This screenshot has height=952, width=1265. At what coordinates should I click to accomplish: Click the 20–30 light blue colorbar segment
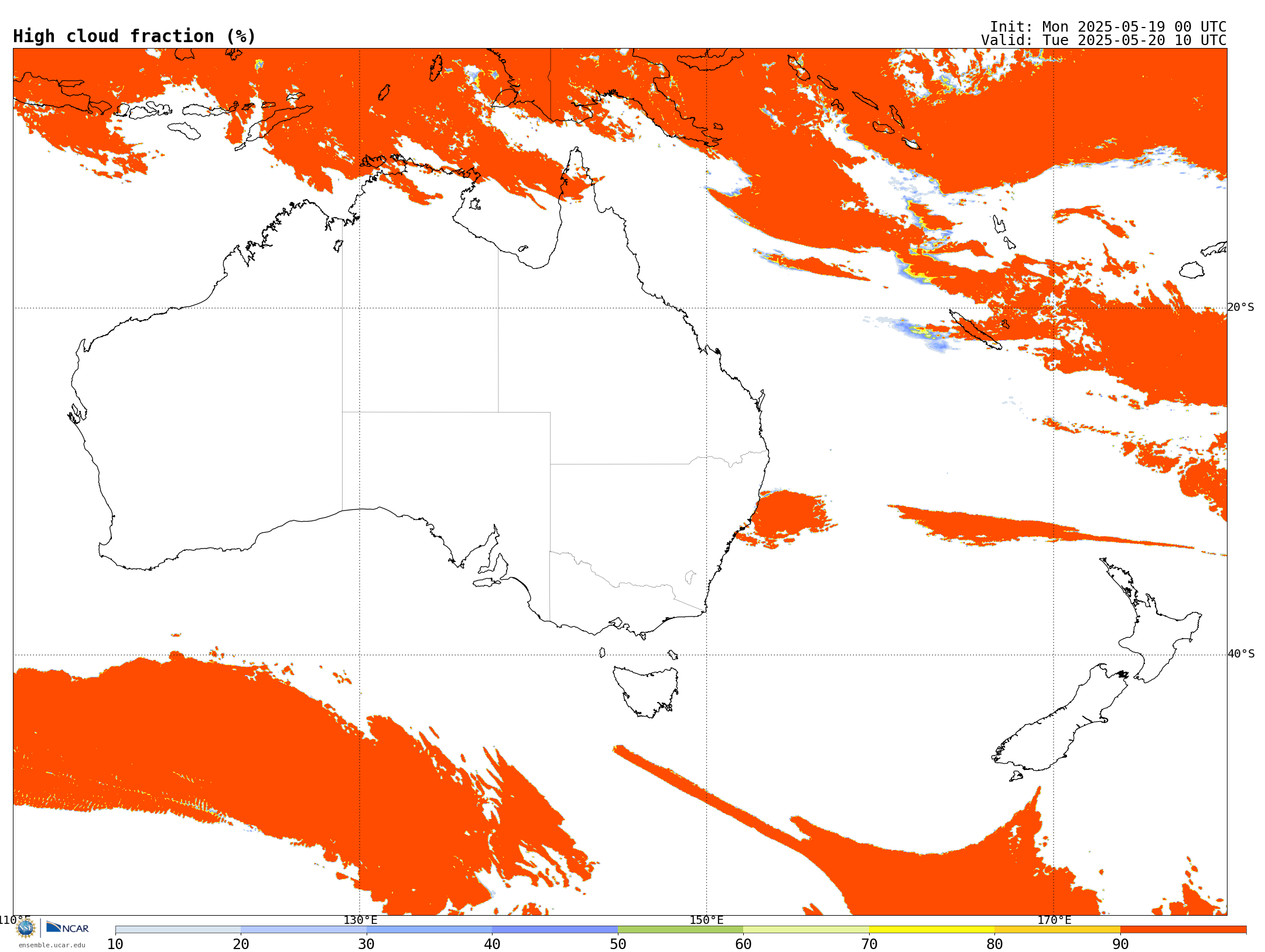click(303, 930)
